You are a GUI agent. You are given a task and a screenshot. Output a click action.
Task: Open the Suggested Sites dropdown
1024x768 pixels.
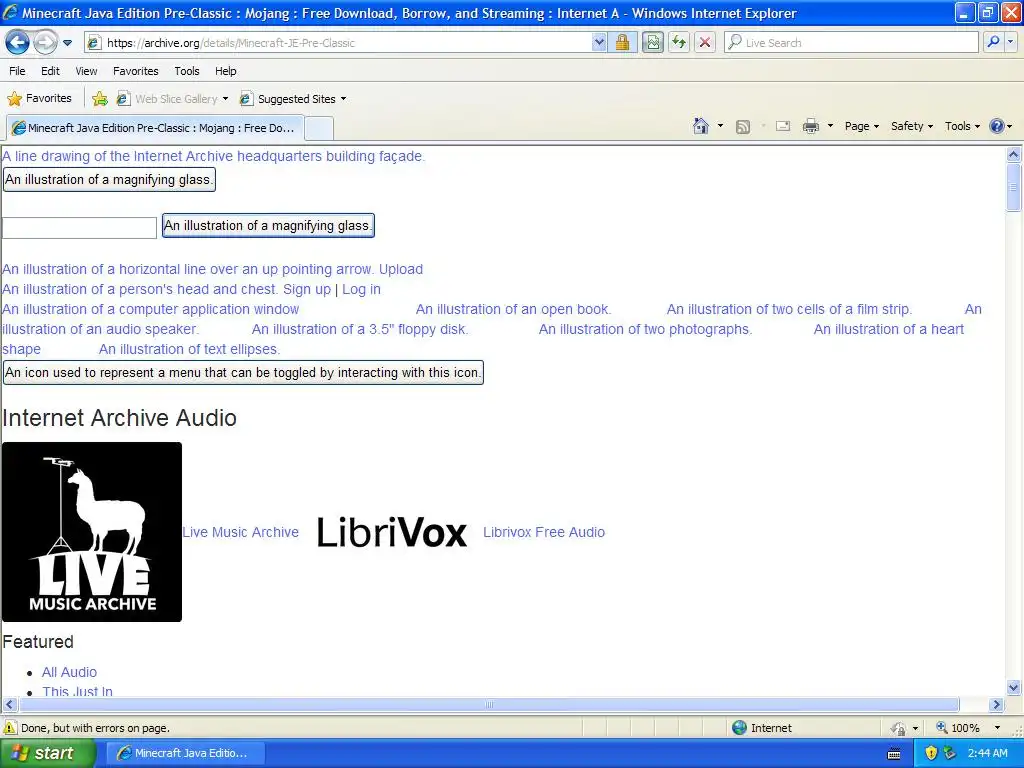coord(293,99)
